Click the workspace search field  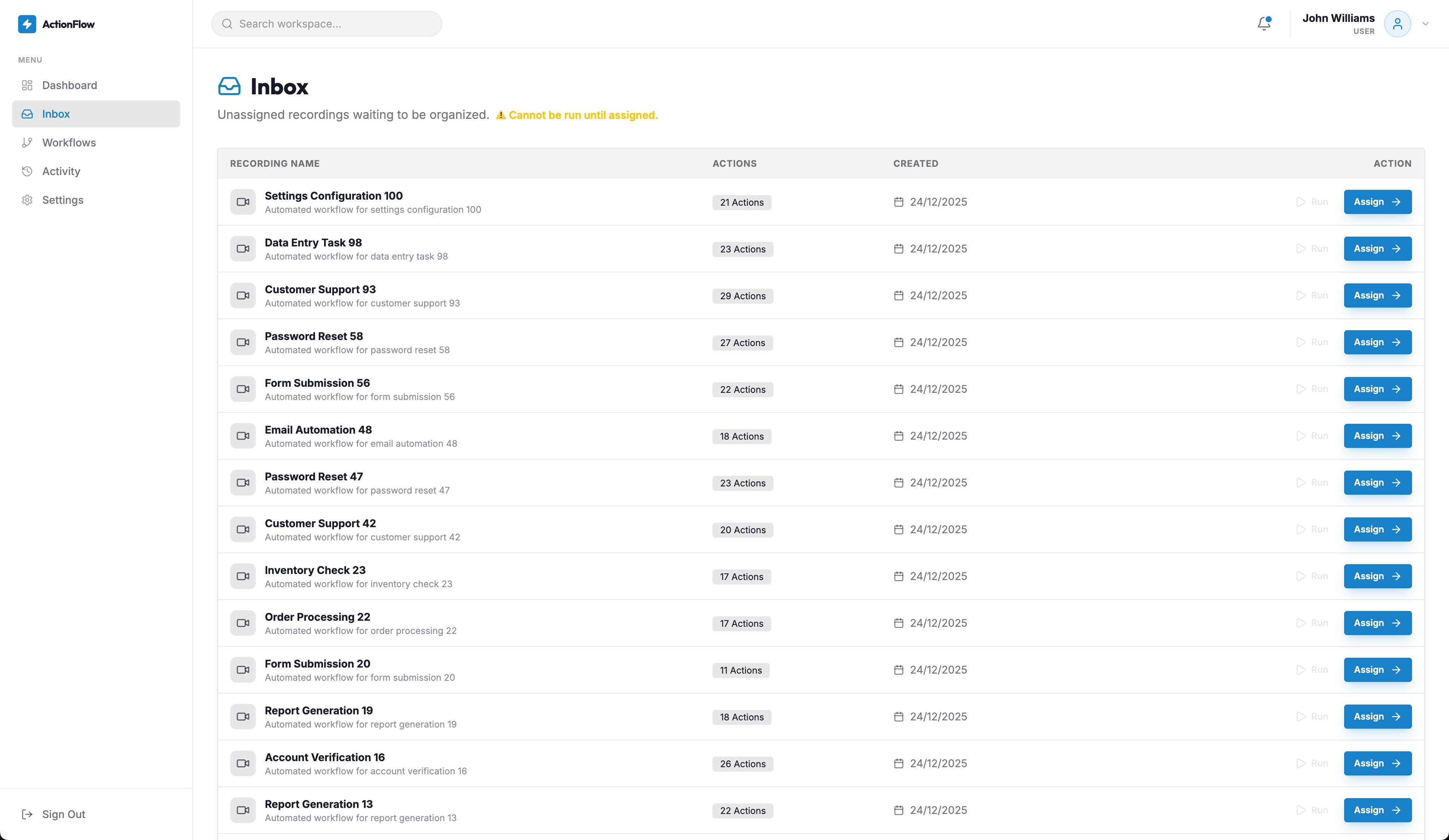(x=326, y=23)
